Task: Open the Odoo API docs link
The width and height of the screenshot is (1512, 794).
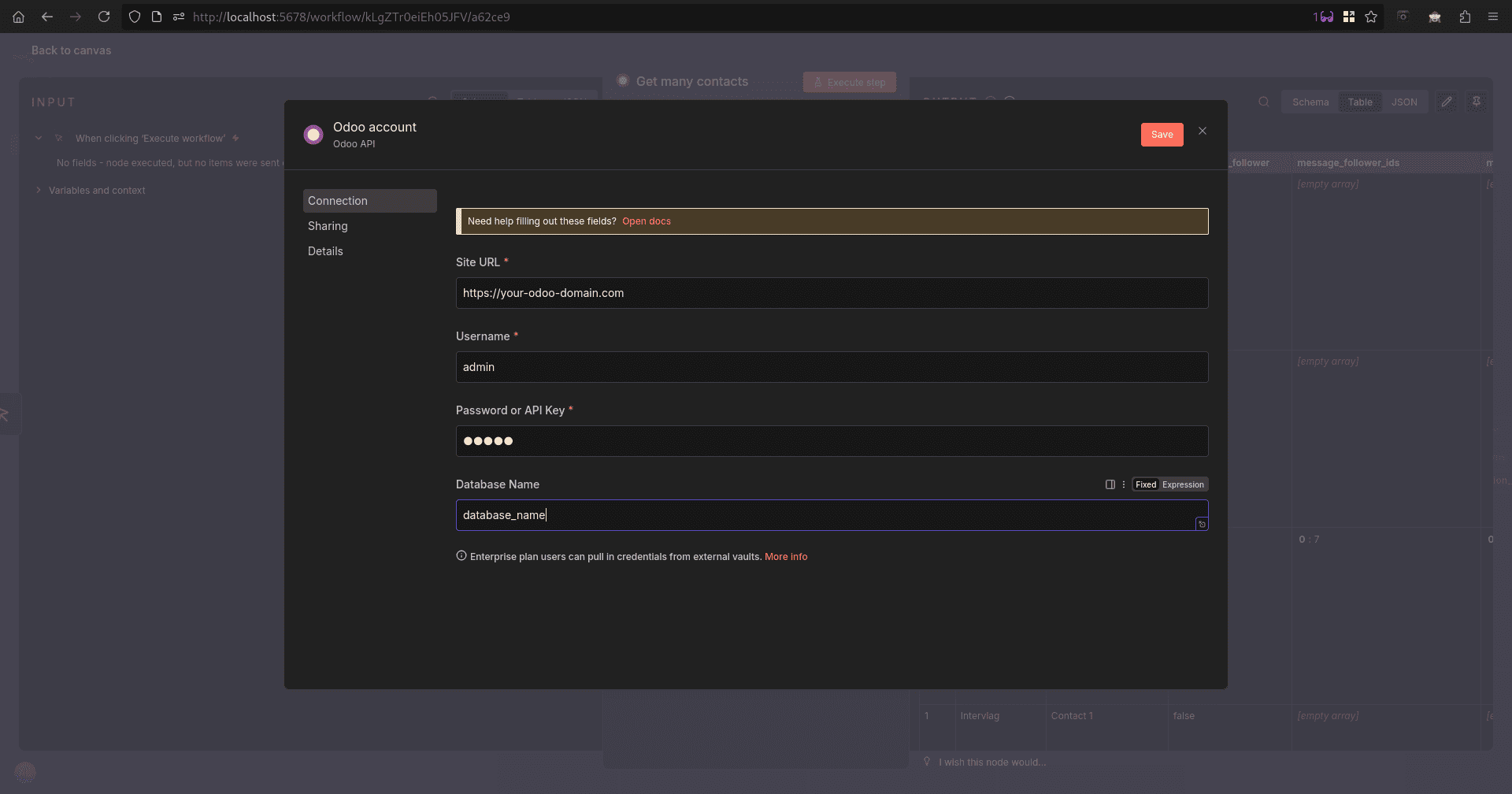Action: tap(647, 221)
